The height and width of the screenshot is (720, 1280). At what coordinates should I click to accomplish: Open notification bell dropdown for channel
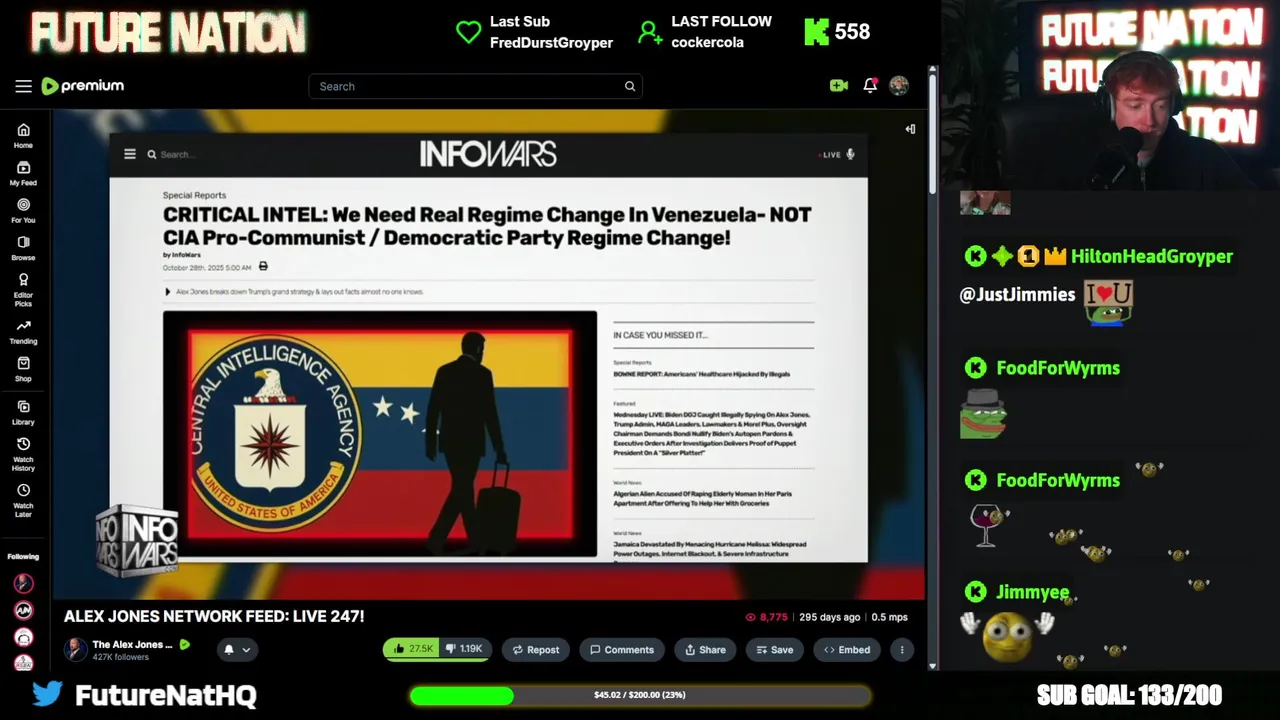point(236,650)
